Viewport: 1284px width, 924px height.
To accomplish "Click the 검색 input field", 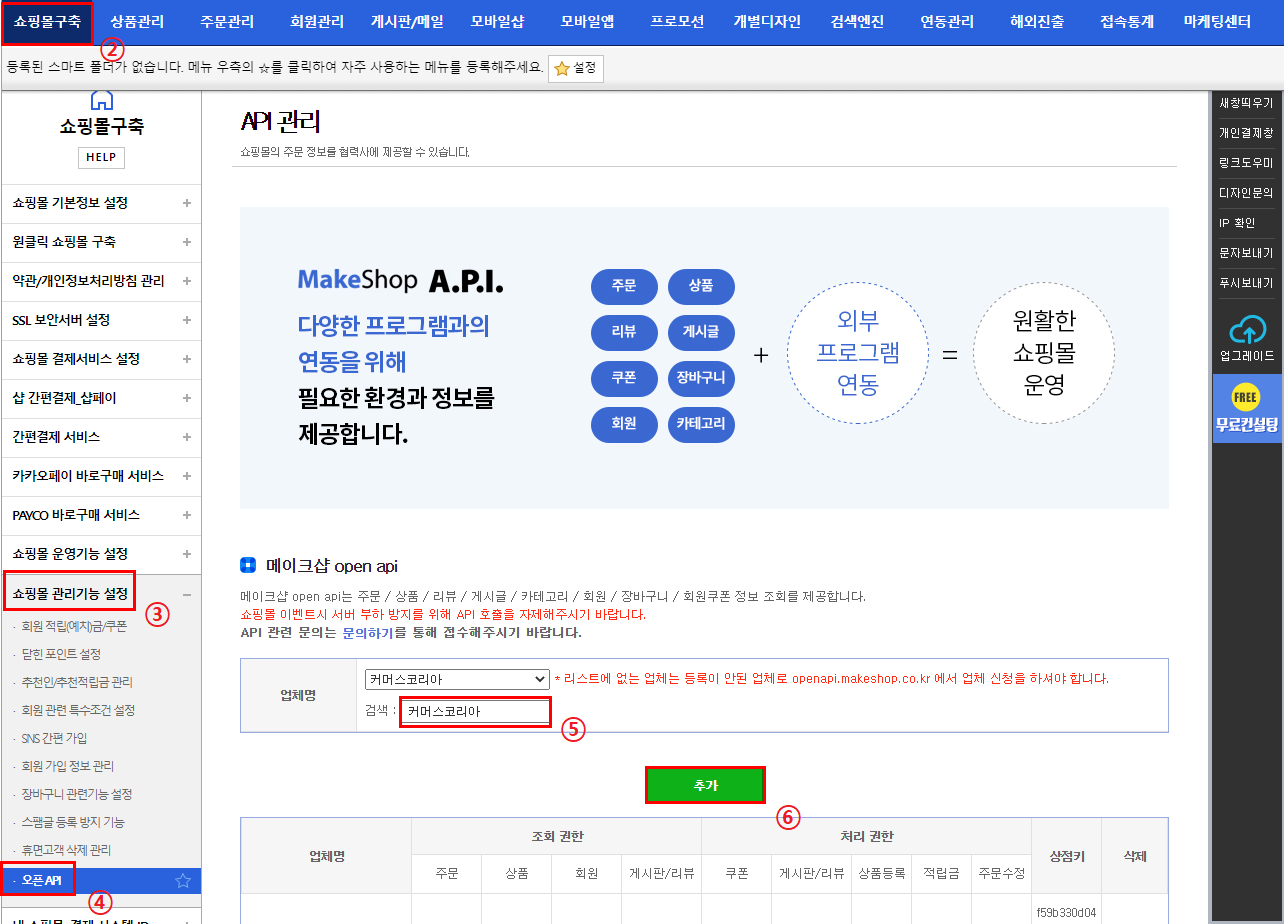I will (475, 712).
